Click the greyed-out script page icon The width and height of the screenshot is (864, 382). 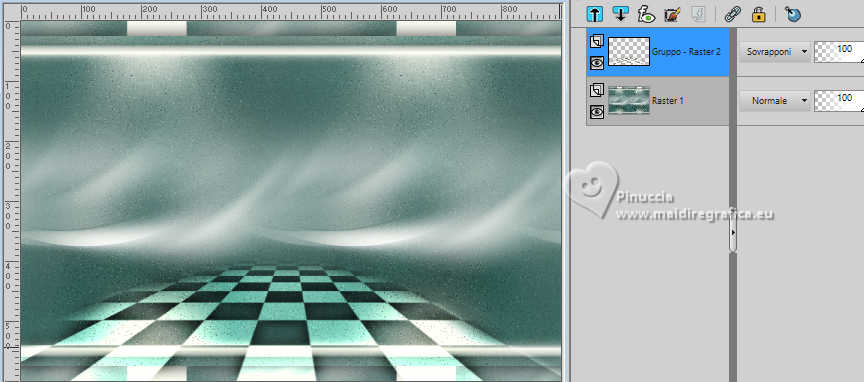tap(698, 14)
